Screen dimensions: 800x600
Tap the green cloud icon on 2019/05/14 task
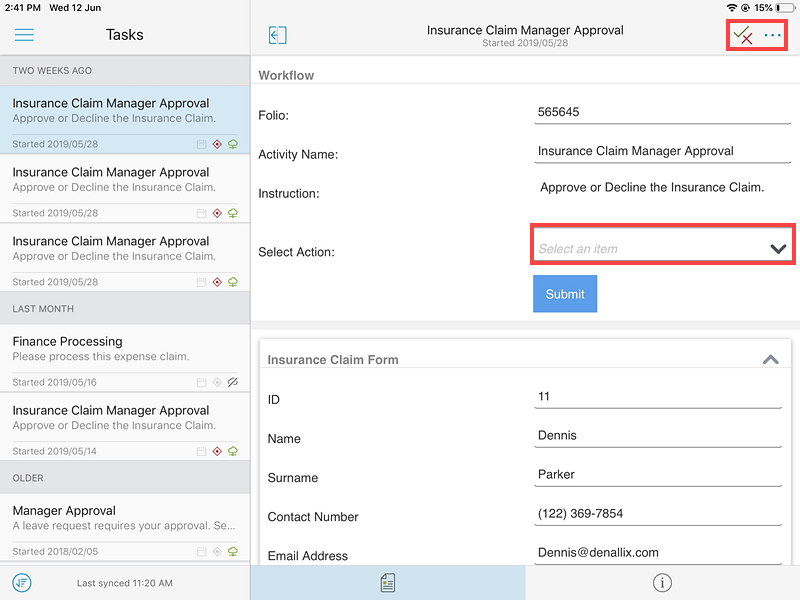click(x=233, y=451)
